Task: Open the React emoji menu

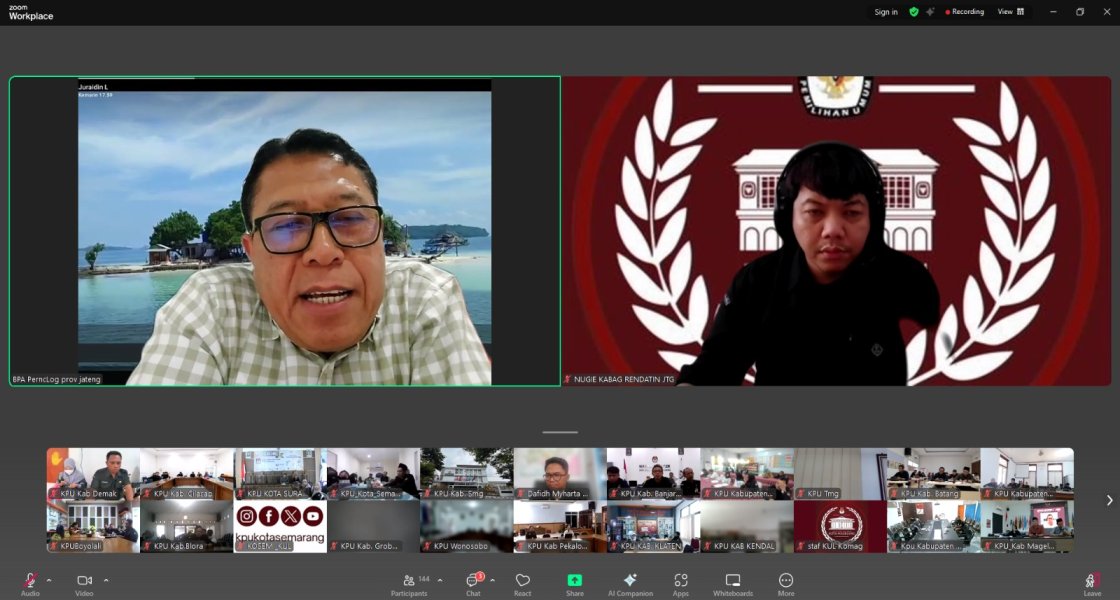Action: coord(522,584)
